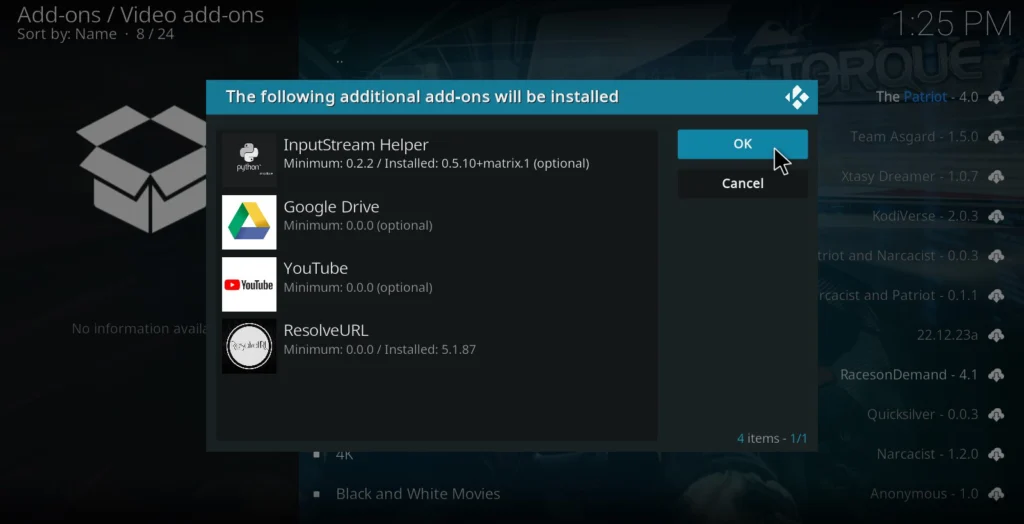Click the OK button in the dialog
This screenshot has width=1024, height=524.
pos(742,144)
